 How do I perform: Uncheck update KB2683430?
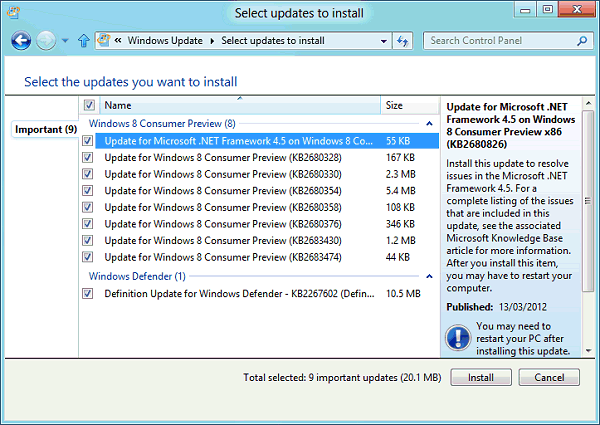point(88,240)
